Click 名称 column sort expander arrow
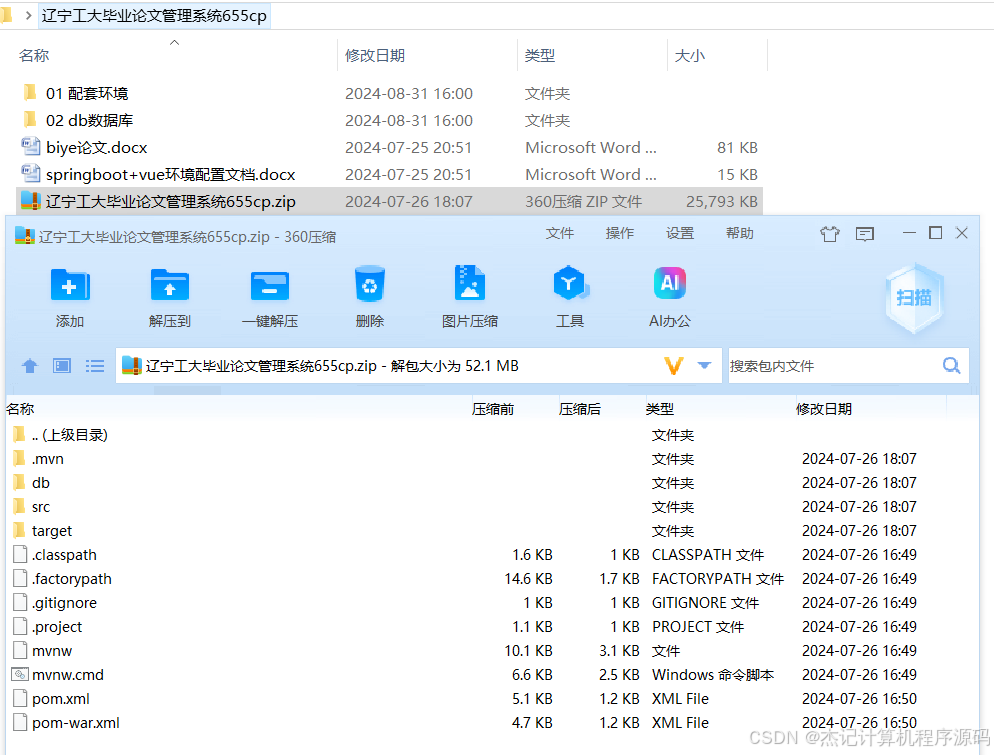 [x=172, y=43]
